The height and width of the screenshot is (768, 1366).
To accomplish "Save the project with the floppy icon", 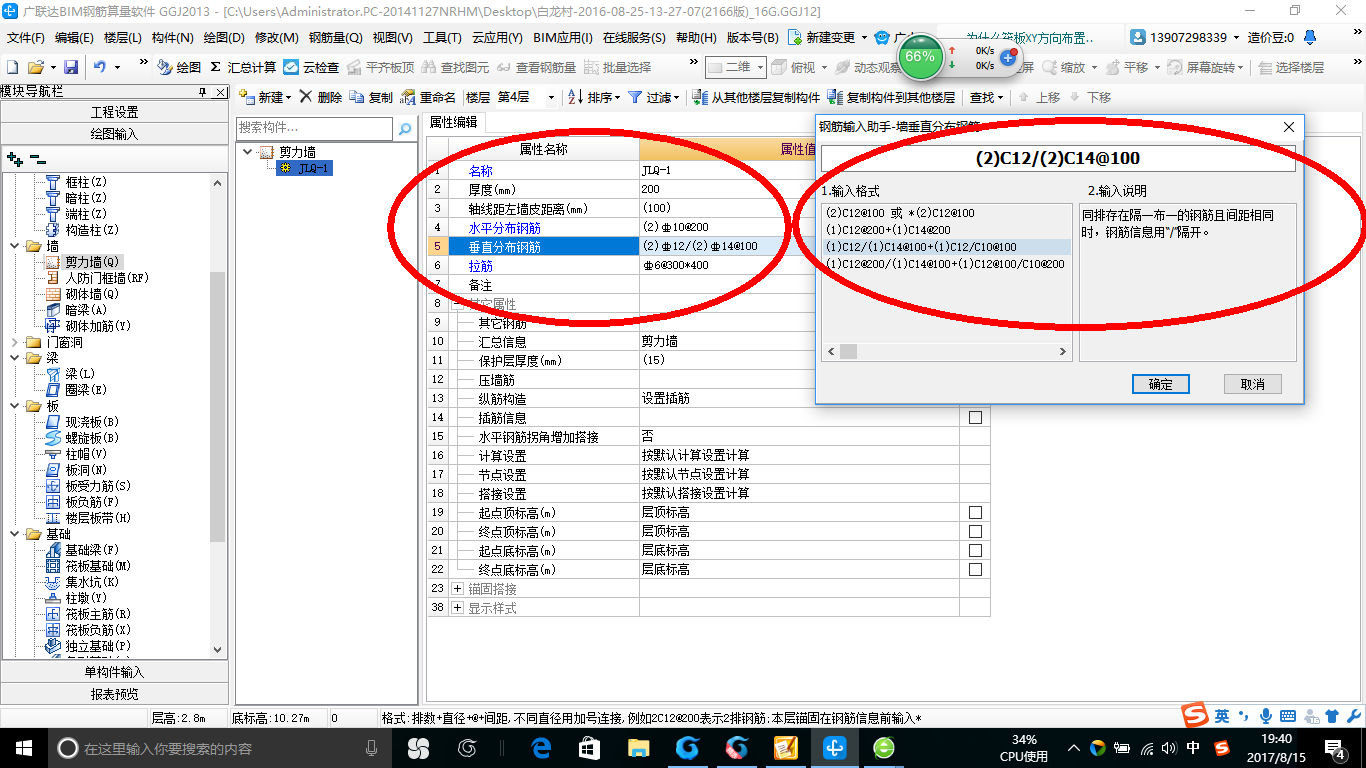I will pos(71,67).
